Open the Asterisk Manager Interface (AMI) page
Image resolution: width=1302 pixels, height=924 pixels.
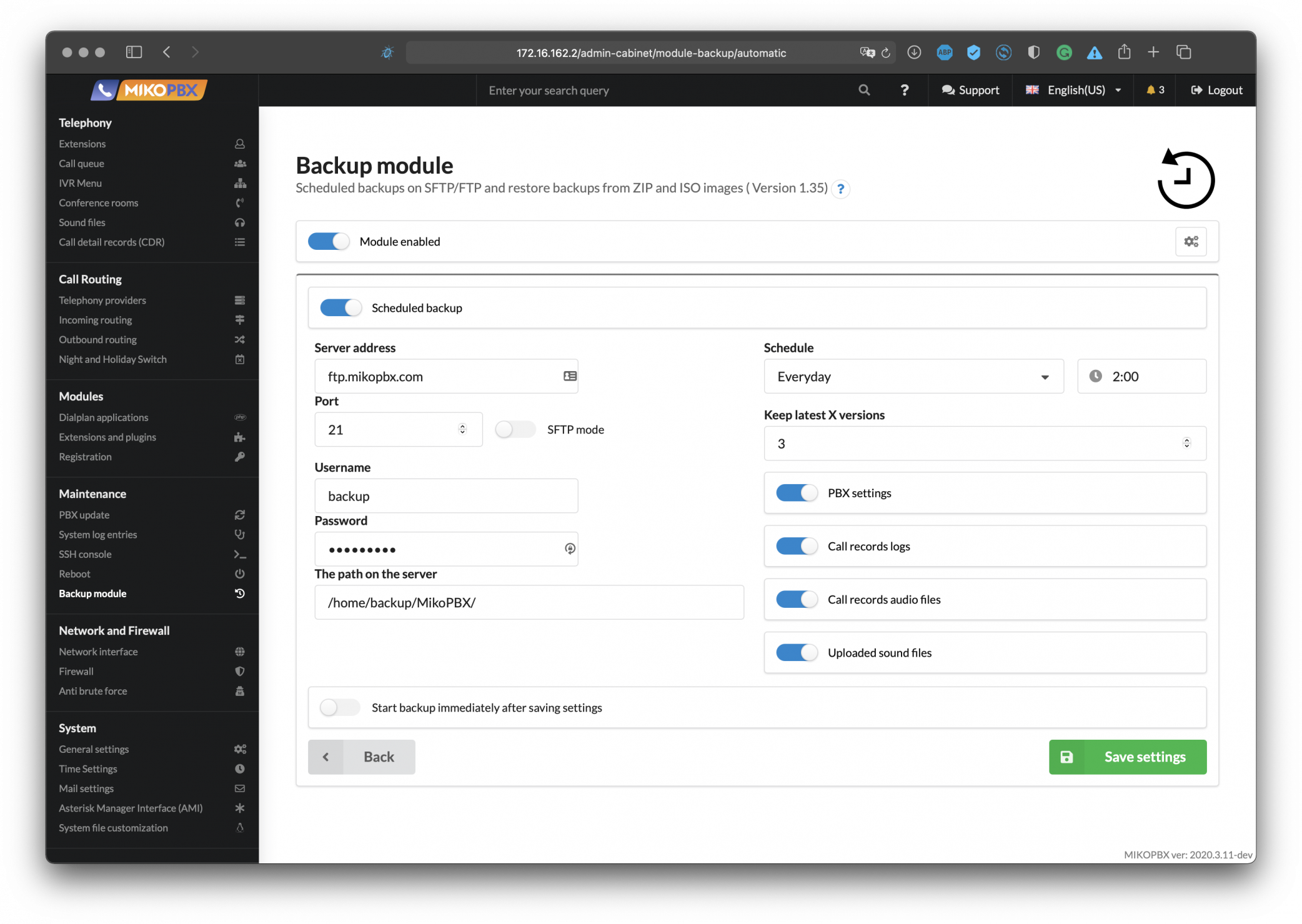click(x=130, y=808)
